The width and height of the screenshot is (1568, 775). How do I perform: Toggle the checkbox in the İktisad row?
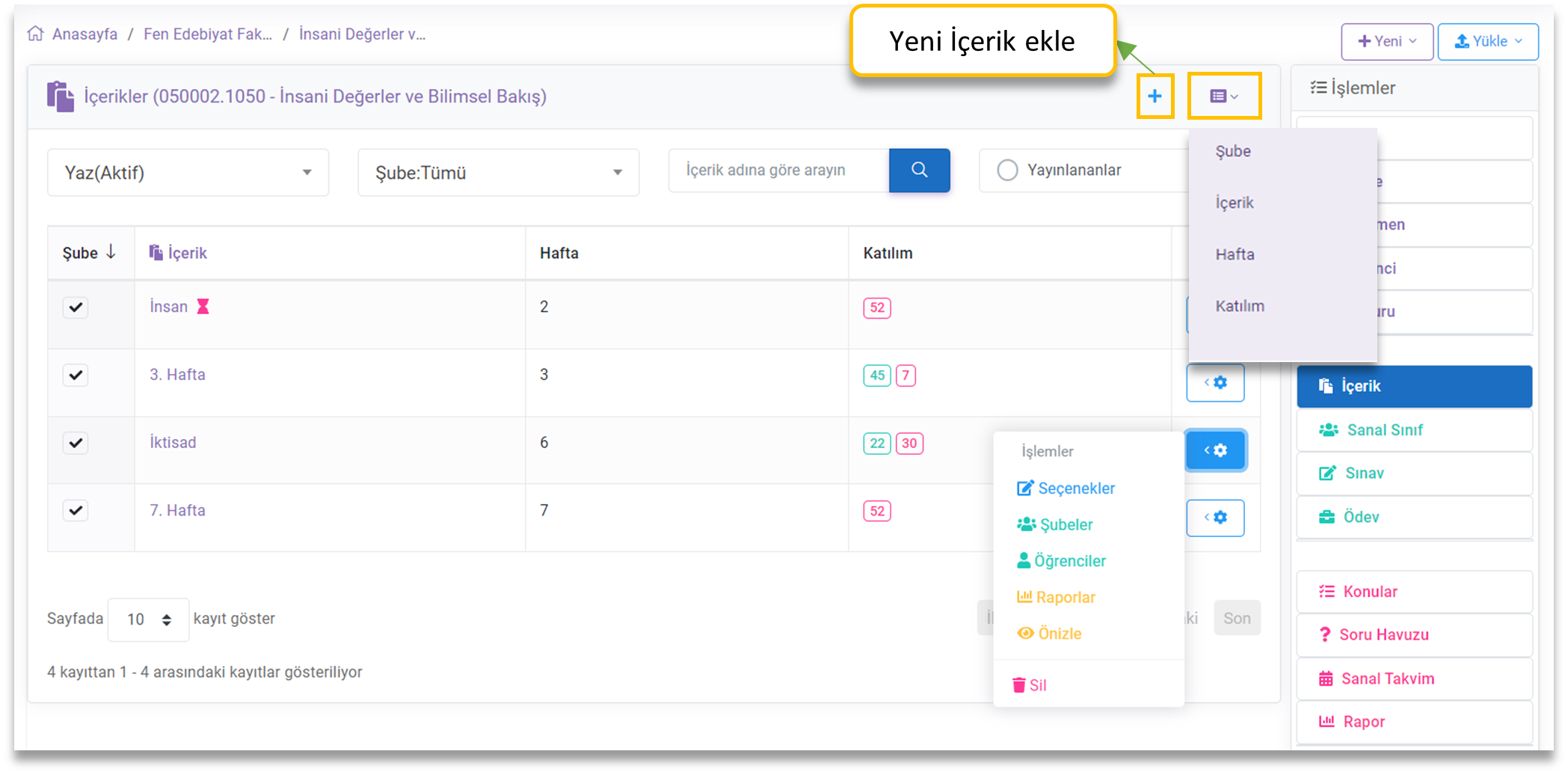76,443
